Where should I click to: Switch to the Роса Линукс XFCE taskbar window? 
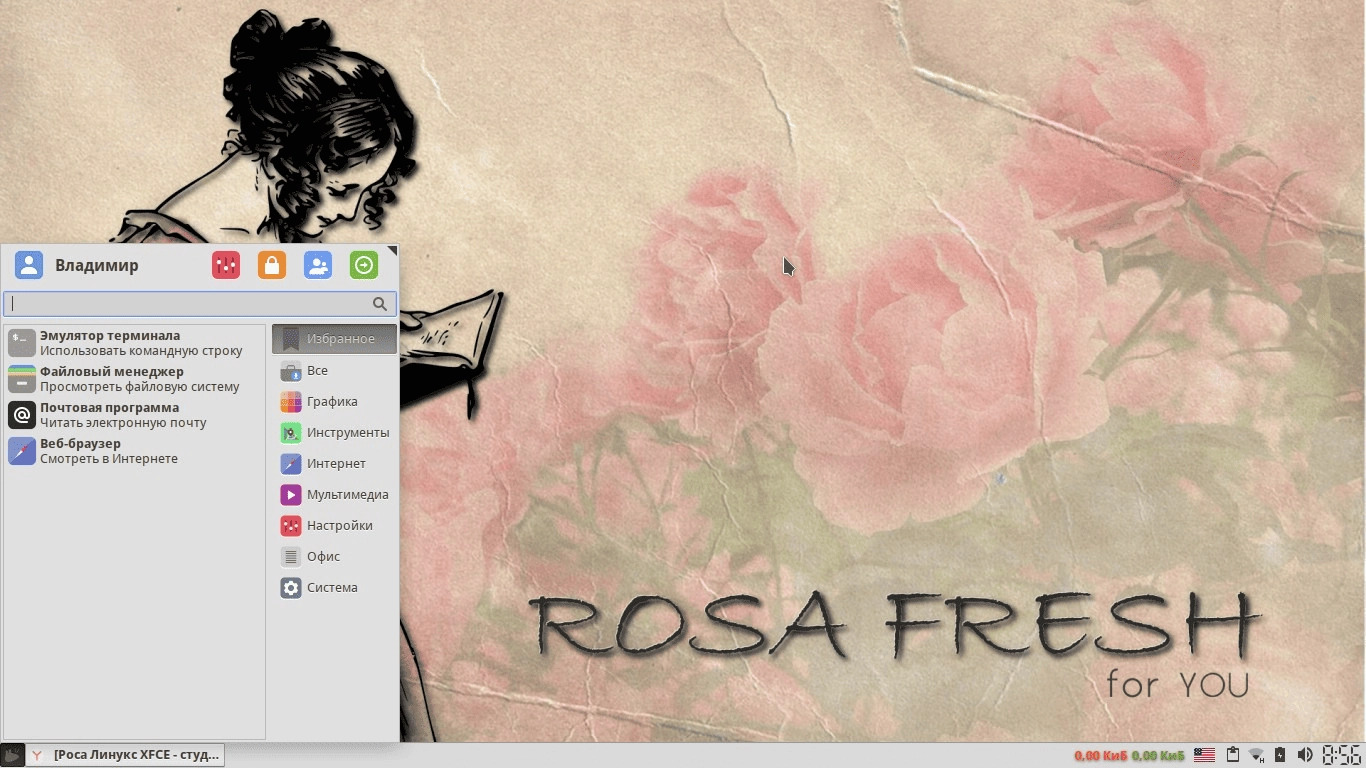(x=125, y=755)
